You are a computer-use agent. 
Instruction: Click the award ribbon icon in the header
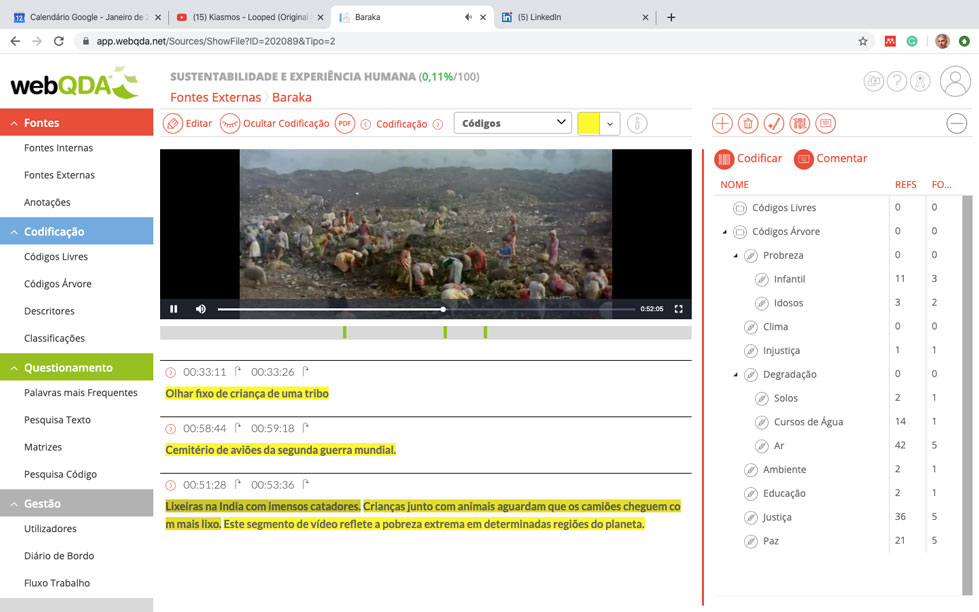point(920,81)
